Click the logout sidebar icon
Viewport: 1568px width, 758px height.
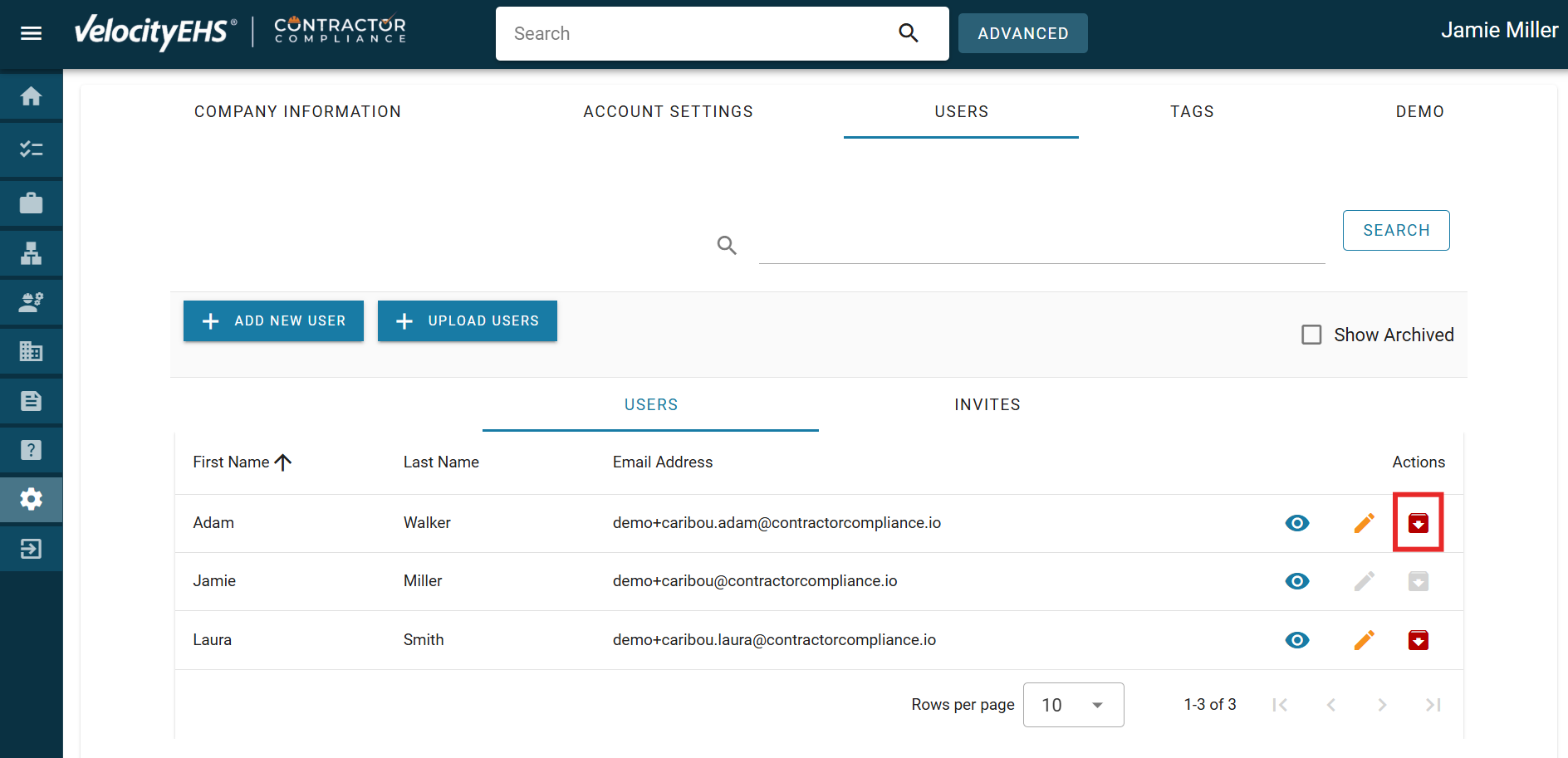point(31,549)
